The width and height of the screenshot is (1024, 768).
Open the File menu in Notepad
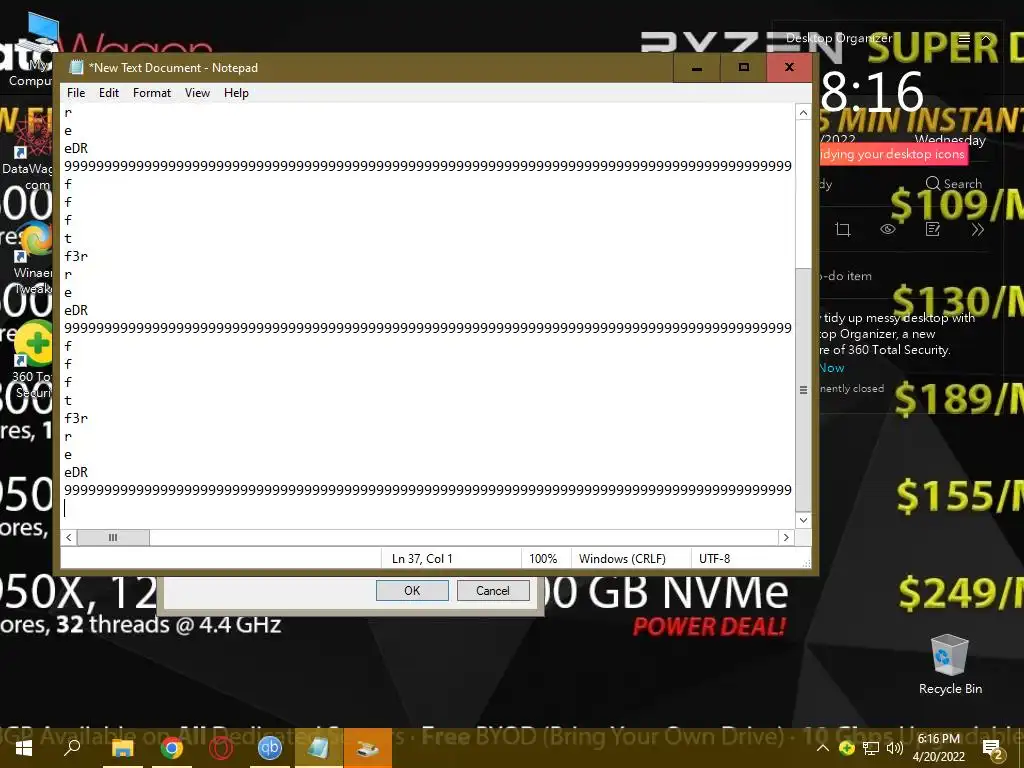pyautogui.click(x=76, y=93)
